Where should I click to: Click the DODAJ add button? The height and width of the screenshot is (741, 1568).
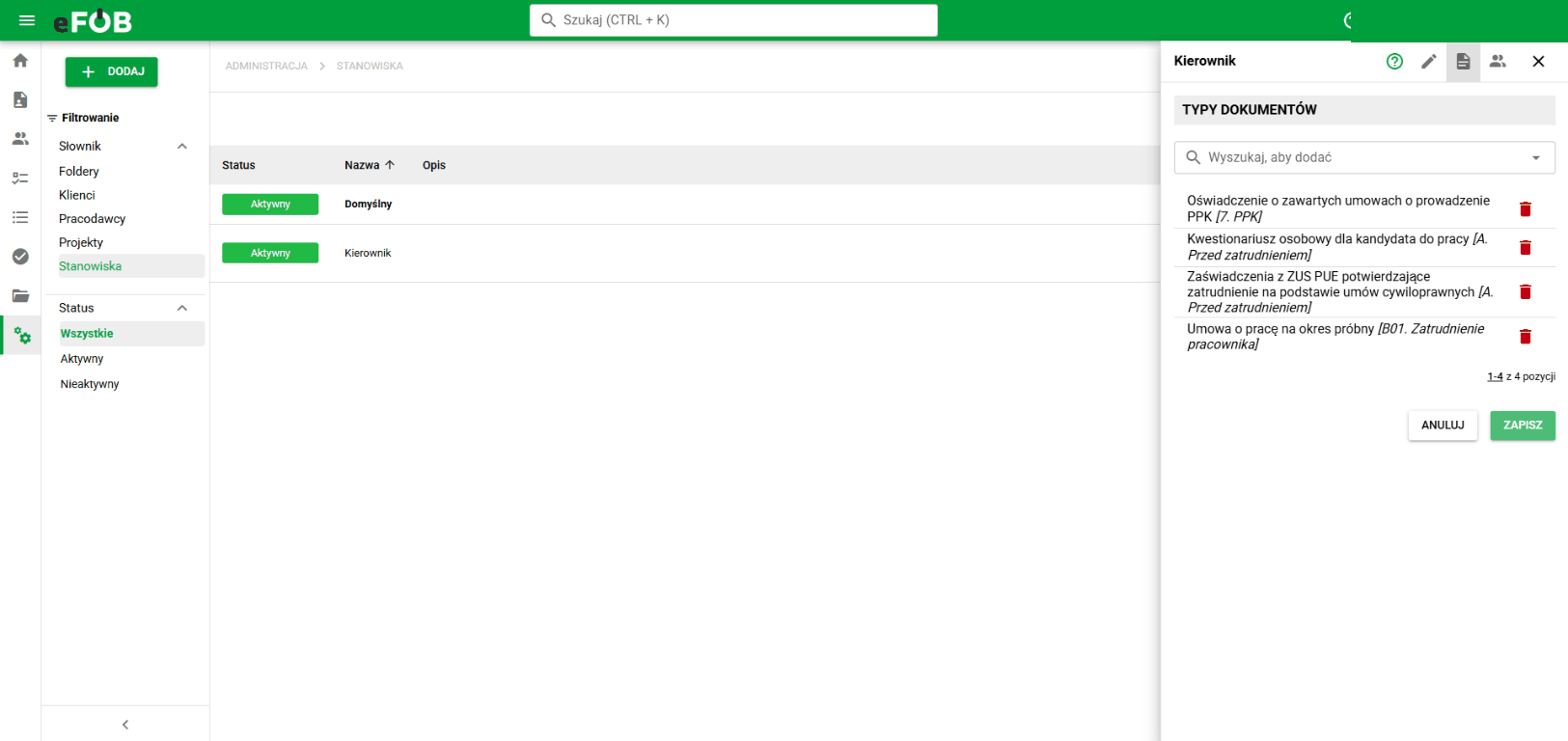click(111, 71)
